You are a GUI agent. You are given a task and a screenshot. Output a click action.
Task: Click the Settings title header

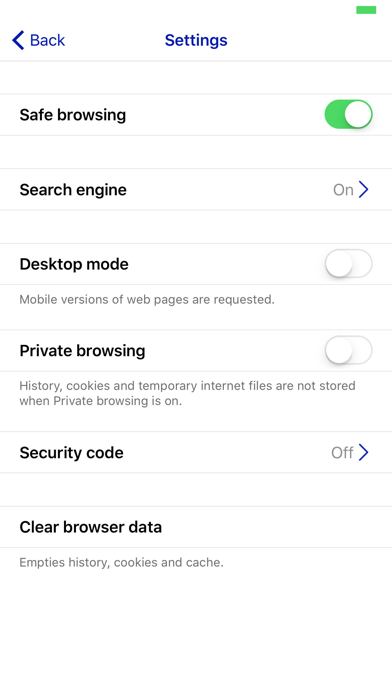[x=196, y=40]
